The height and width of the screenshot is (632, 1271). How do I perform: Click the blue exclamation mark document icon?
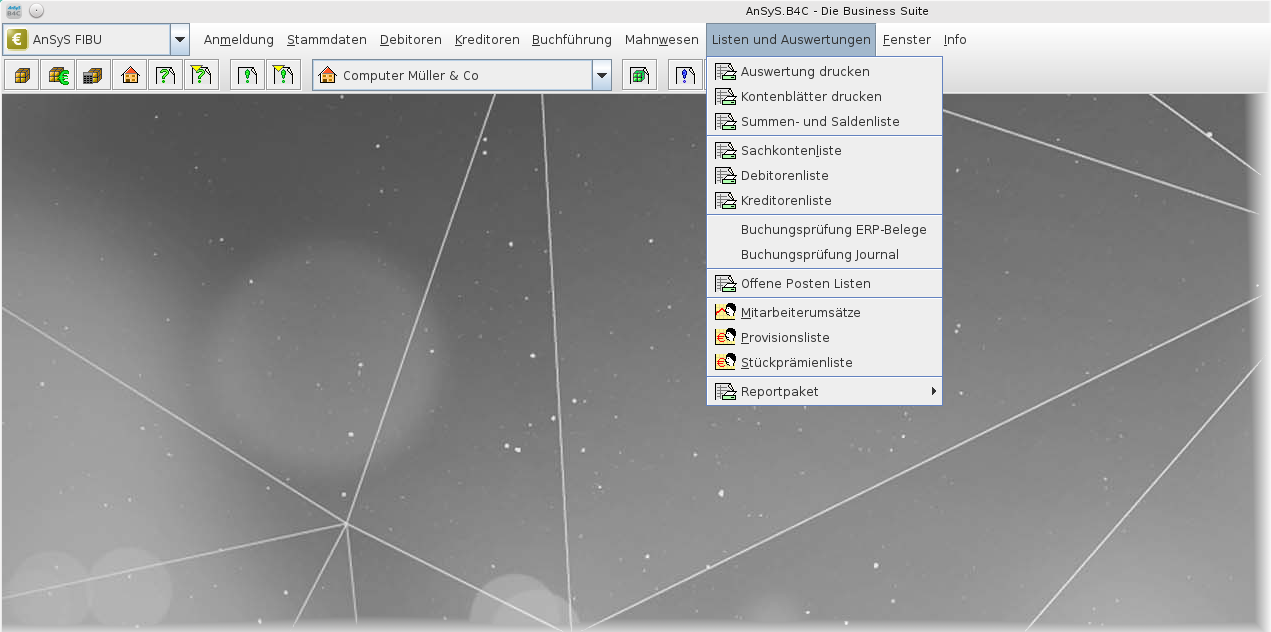[x=685, y=75]
